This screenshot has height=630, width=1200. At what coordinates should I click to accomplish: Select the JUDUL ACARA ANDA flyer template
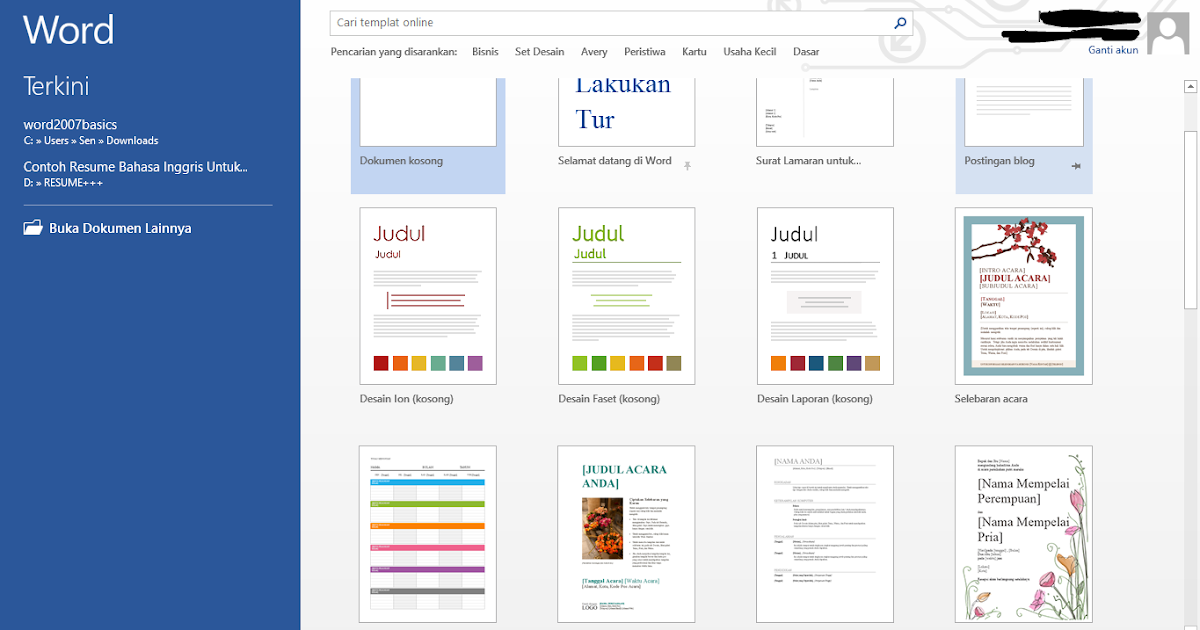[x=626, y=534]
